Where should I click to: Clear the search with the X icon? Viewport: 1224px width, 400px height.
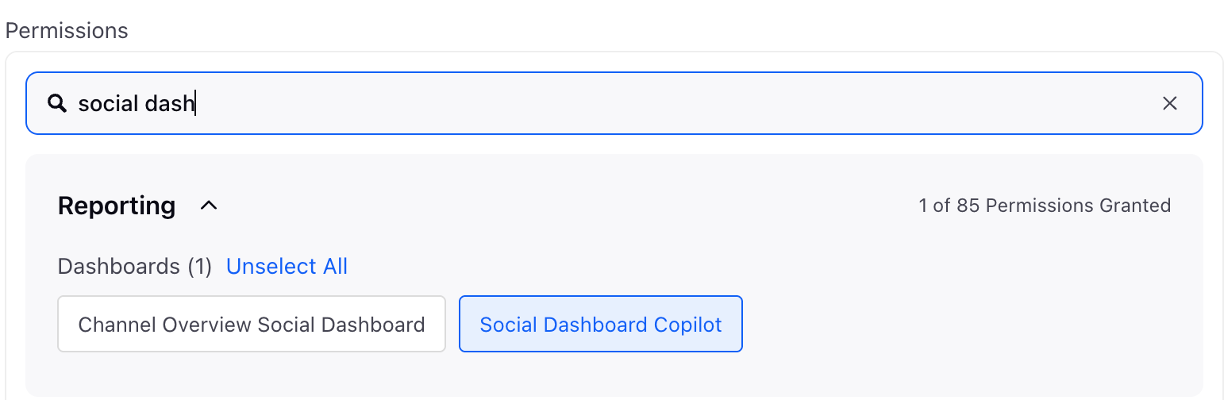pyautogui.click(x=1169, y=103)
